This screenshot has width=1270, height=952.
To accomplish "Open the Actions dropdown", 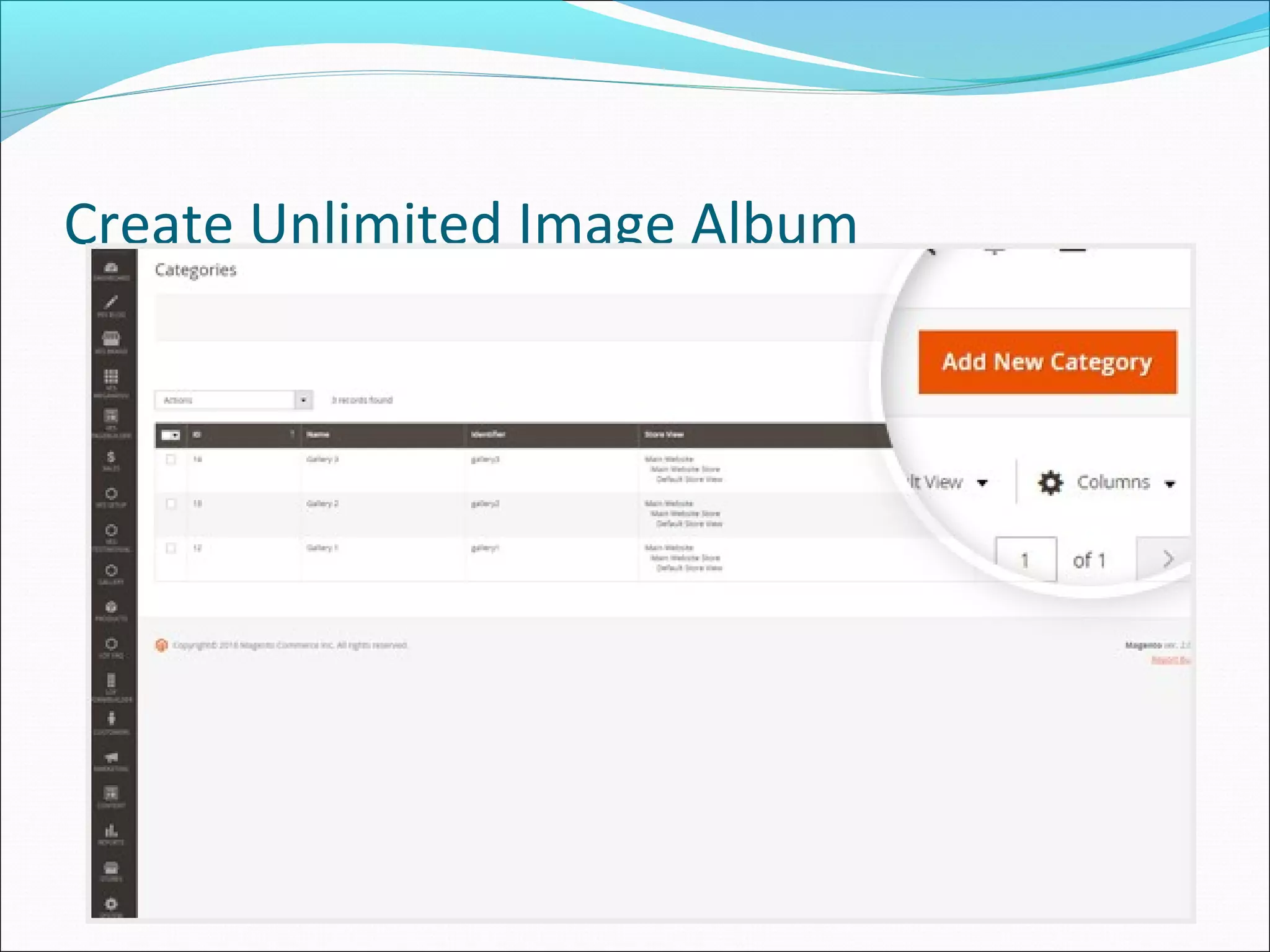I will tap(234, 400).
